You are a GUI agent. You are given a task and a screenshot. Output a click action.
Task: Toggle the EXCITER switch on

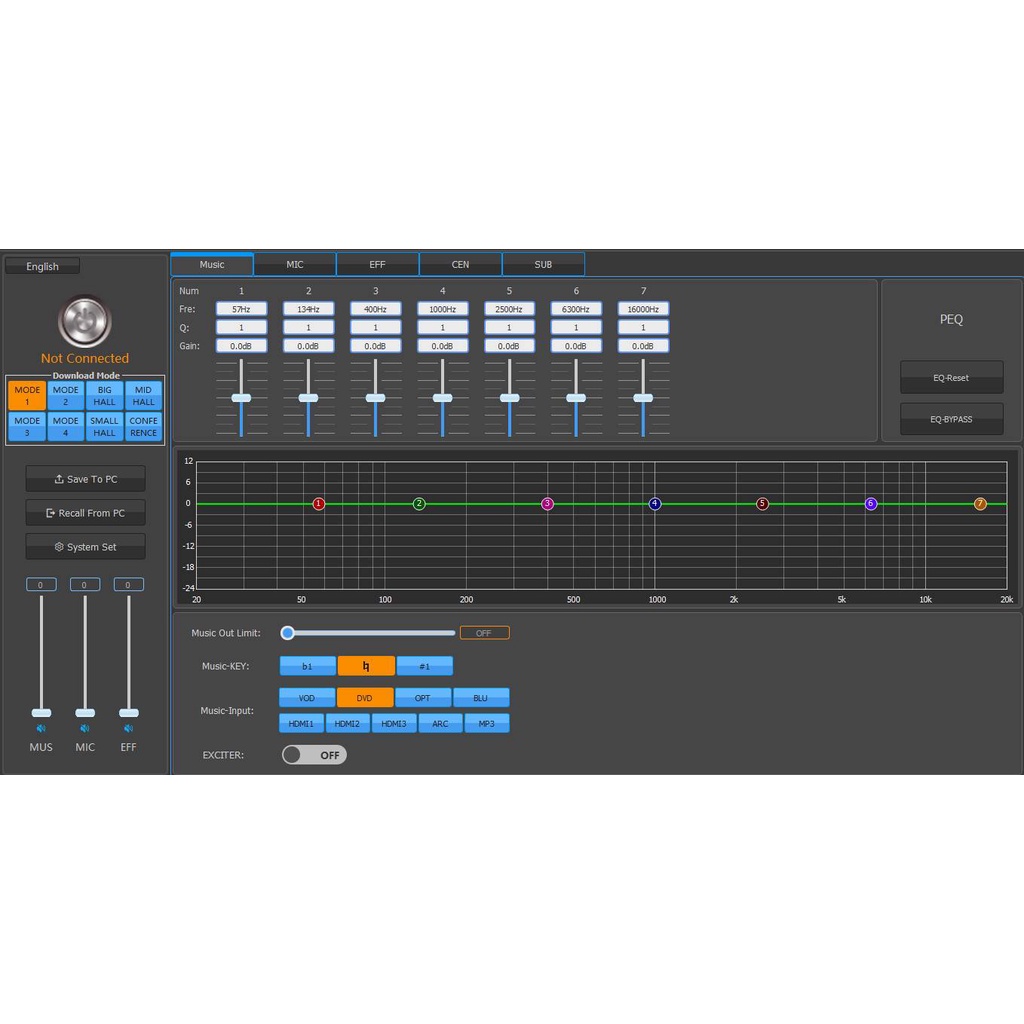(x=314, y=755)
